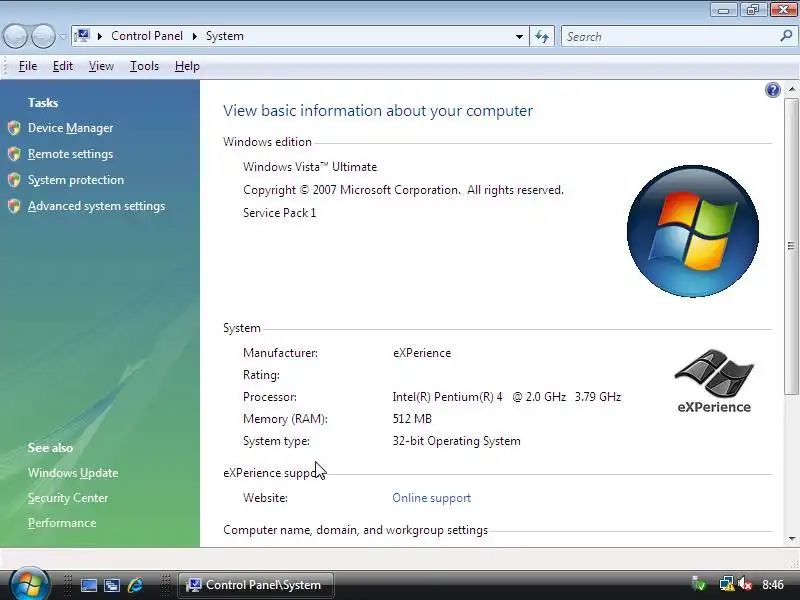
Task: Click the Back navigation arrow button
Action: 15,36
